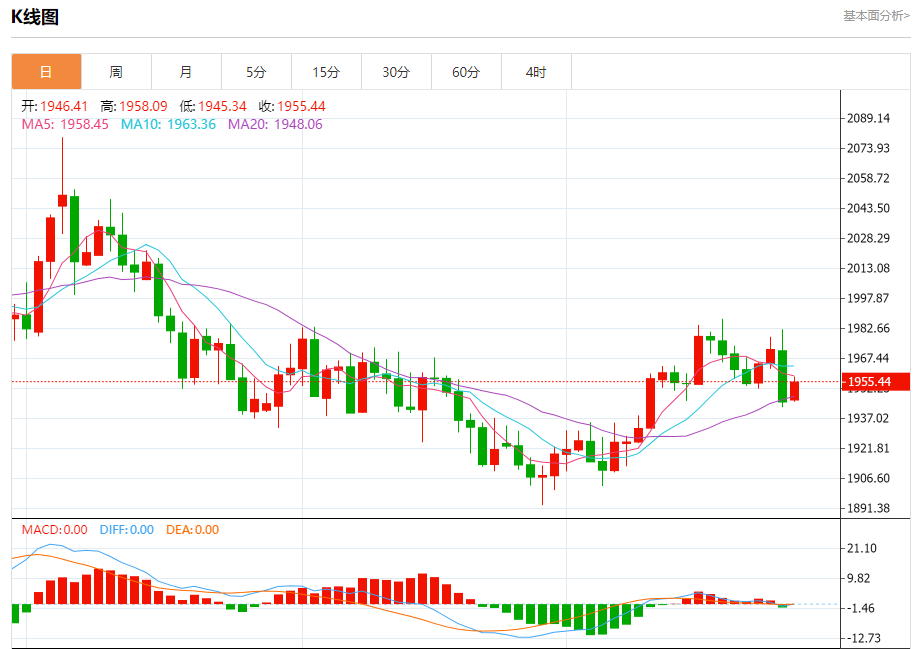Click the MACD:0.00 label

click(x=55, y=530)
